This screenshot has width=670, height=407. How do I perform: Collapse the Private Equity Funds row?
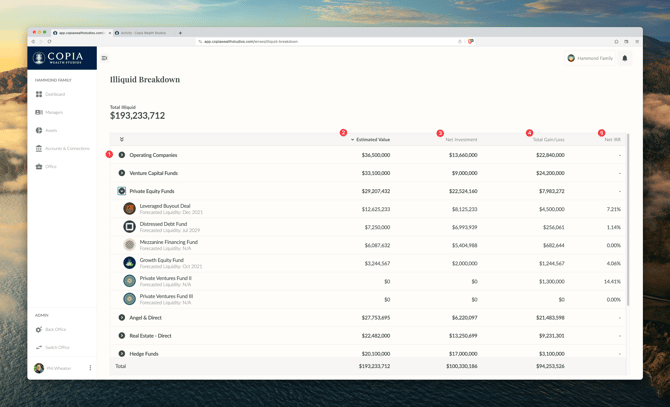click(x=122, y=191)
